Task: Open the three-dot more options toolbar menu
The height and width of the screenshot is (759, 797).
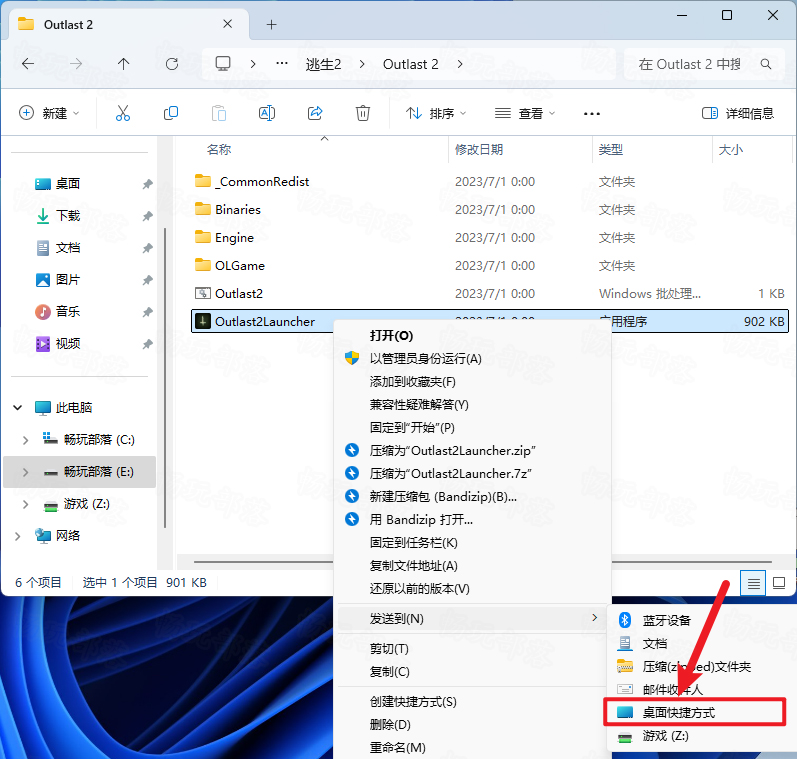Action: (x=592, y=113)
